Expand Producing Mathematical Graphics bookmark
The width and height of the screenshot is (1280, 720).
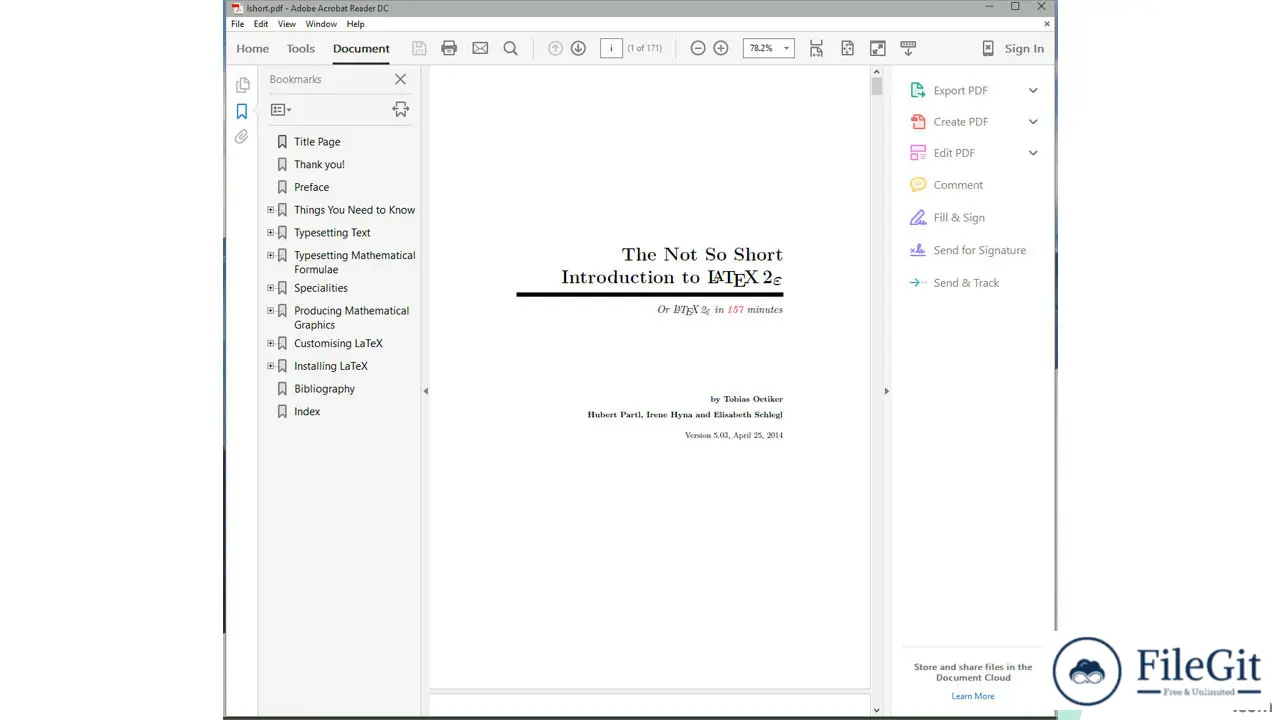(x=270, y=310)
